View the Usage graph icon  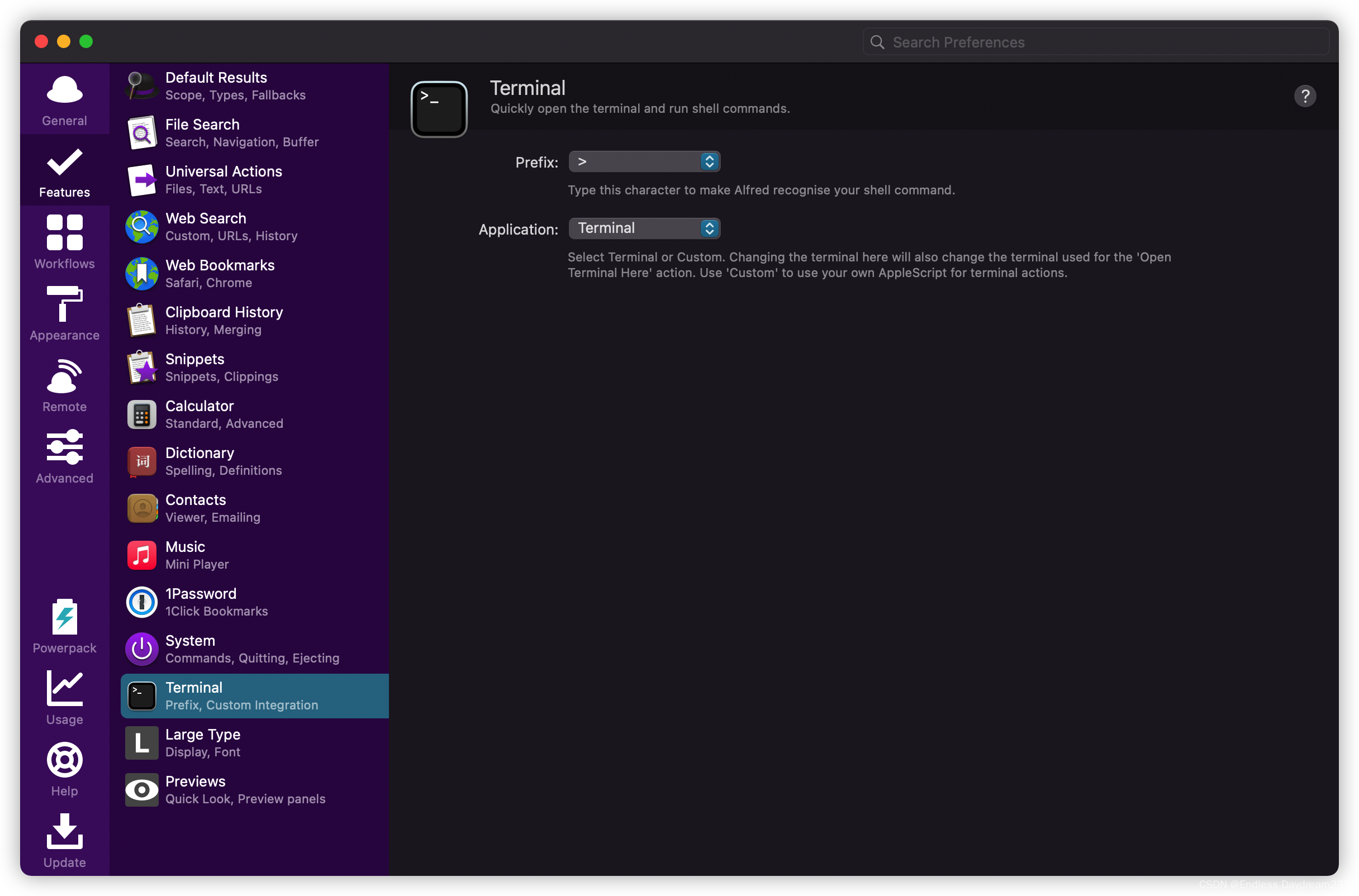point(65,689)
